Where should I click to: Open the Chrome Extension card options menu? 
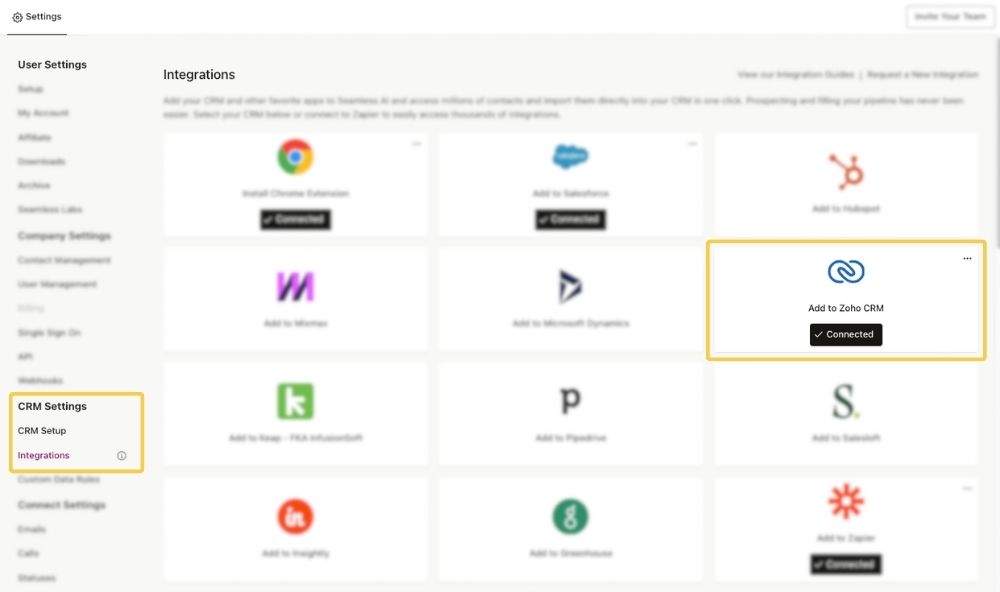tap(416, 144)
